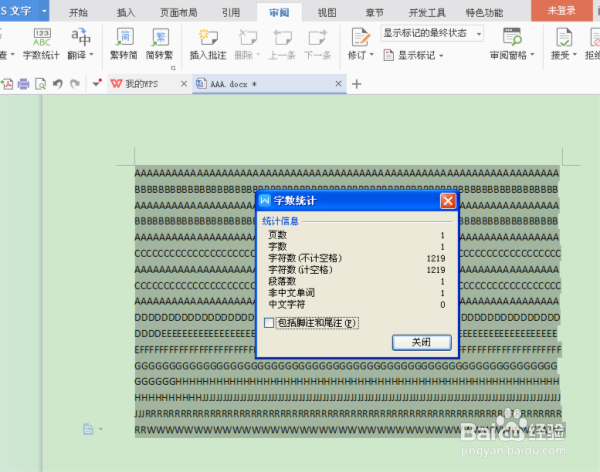Click the export to PDF icon
600x472 pixels.
click(x=7, y=84)
